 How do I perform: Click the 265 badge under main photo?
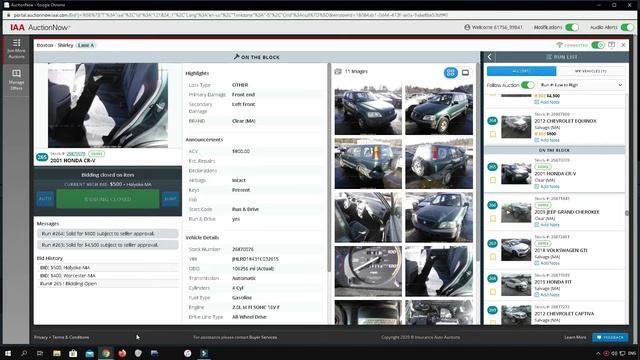42,157
